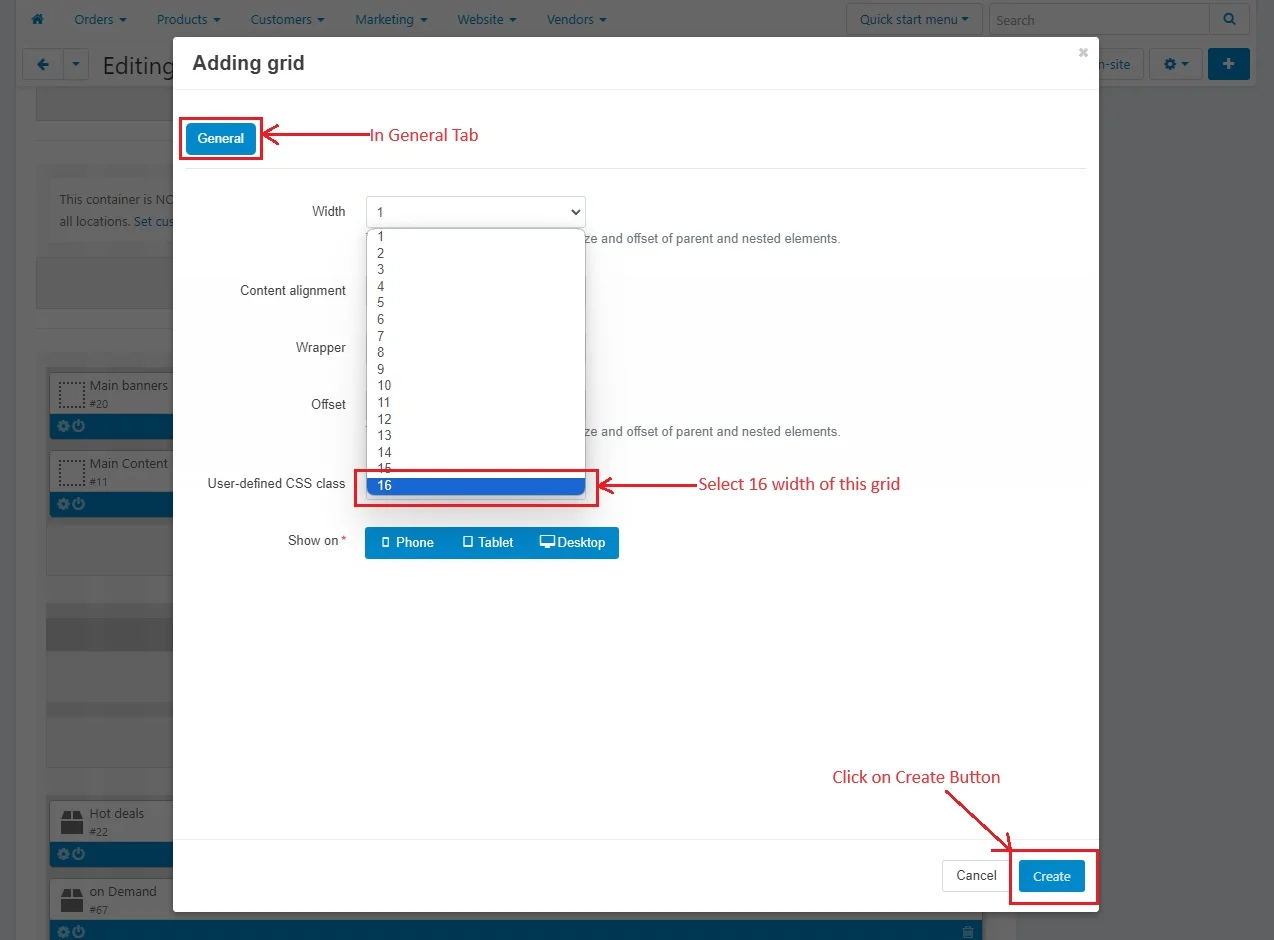
Task: Choose width option 5 in list
Action: [476, 303]
